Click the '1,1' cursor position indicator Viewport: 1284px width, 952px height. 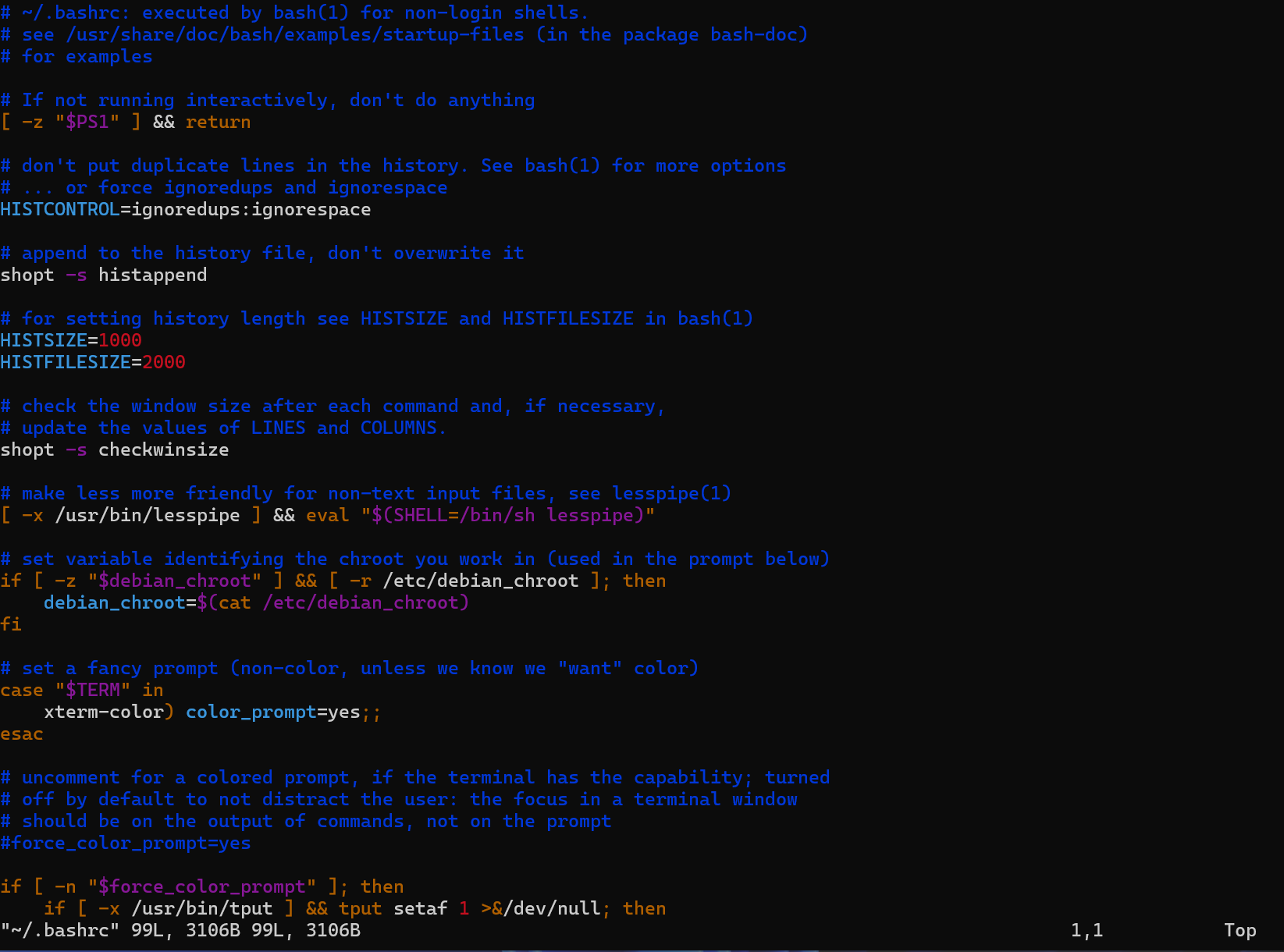(1087, 930)
